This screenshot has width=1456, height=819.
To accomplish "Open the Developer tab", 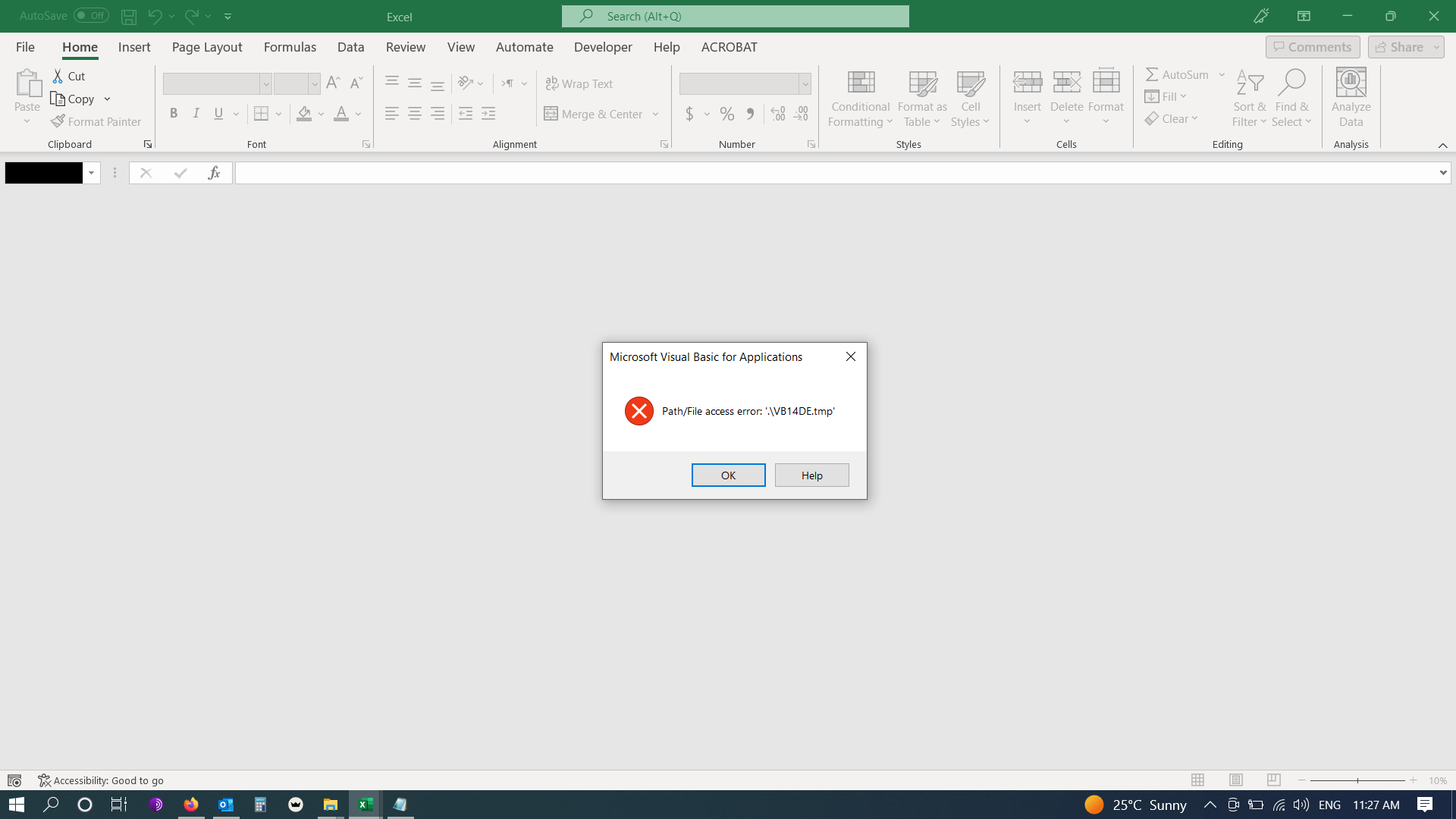I will [603, 47].
